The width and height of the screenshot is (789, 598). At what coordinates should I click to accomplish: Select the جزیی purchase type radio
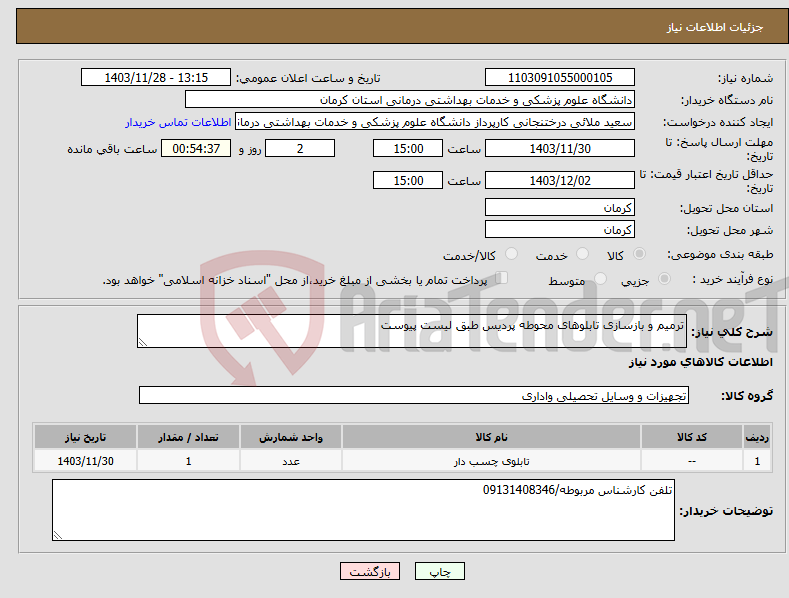(664, 278)
